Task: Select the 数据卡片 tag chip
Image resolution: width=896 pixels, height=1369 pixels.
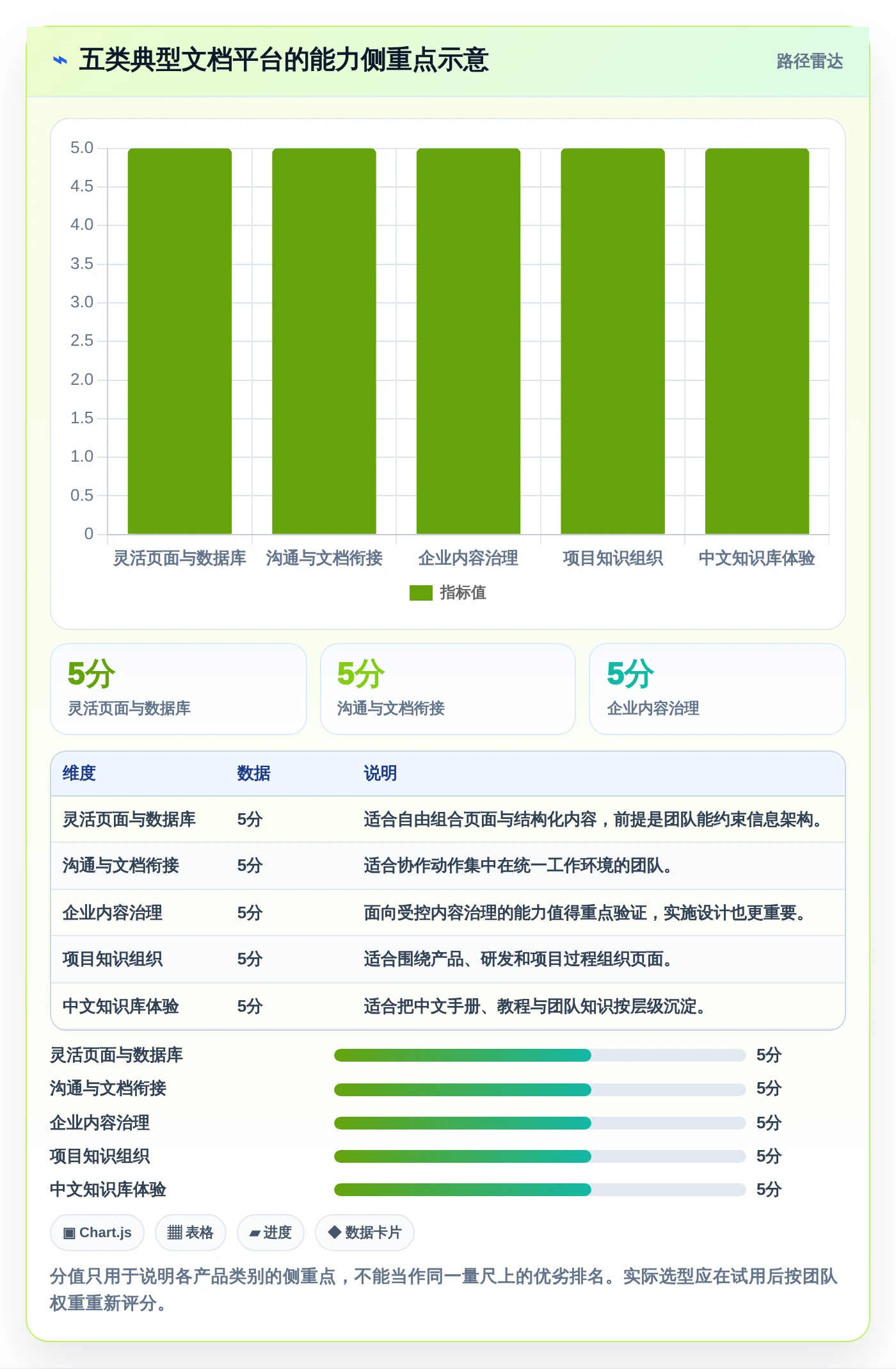Action: click(365, 1233)
